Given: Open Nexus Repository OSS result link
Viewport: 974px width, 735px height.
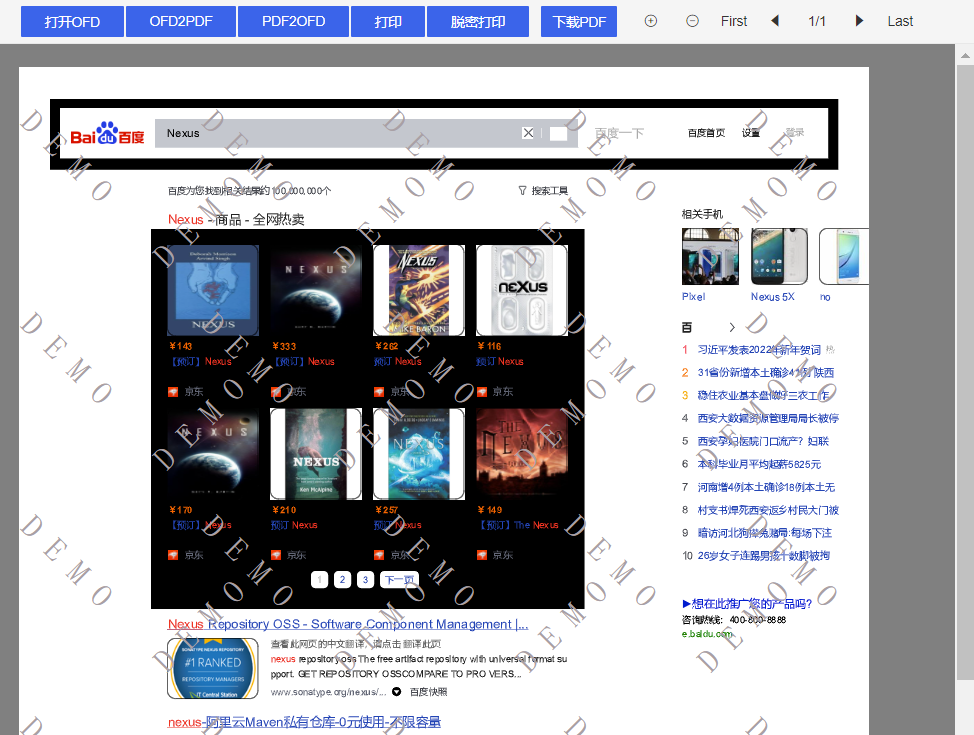Looking at the screenshot, I should (348, 624).
